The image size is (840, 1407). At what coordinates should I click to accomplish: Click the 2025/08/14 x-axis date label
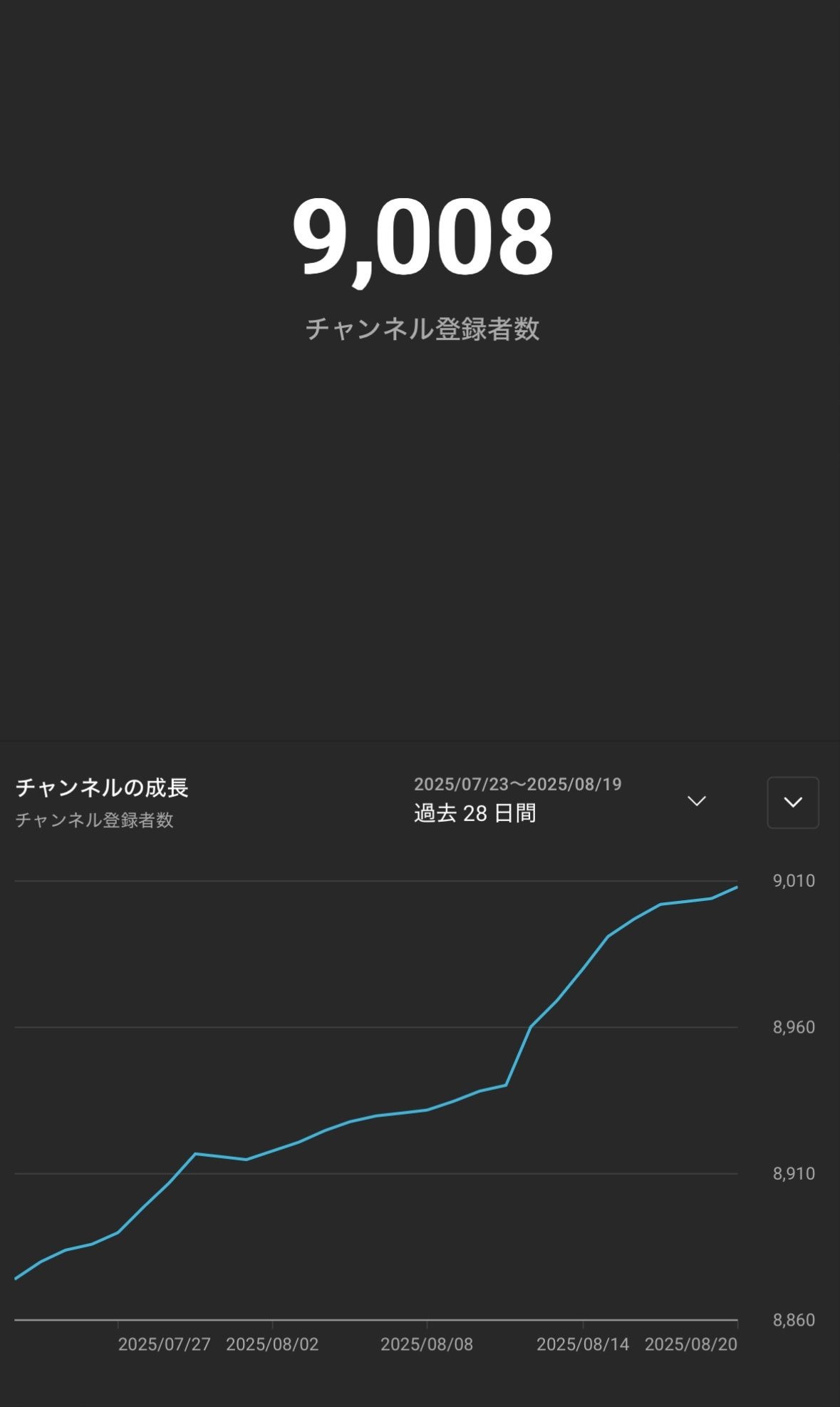click(583, 1344)
